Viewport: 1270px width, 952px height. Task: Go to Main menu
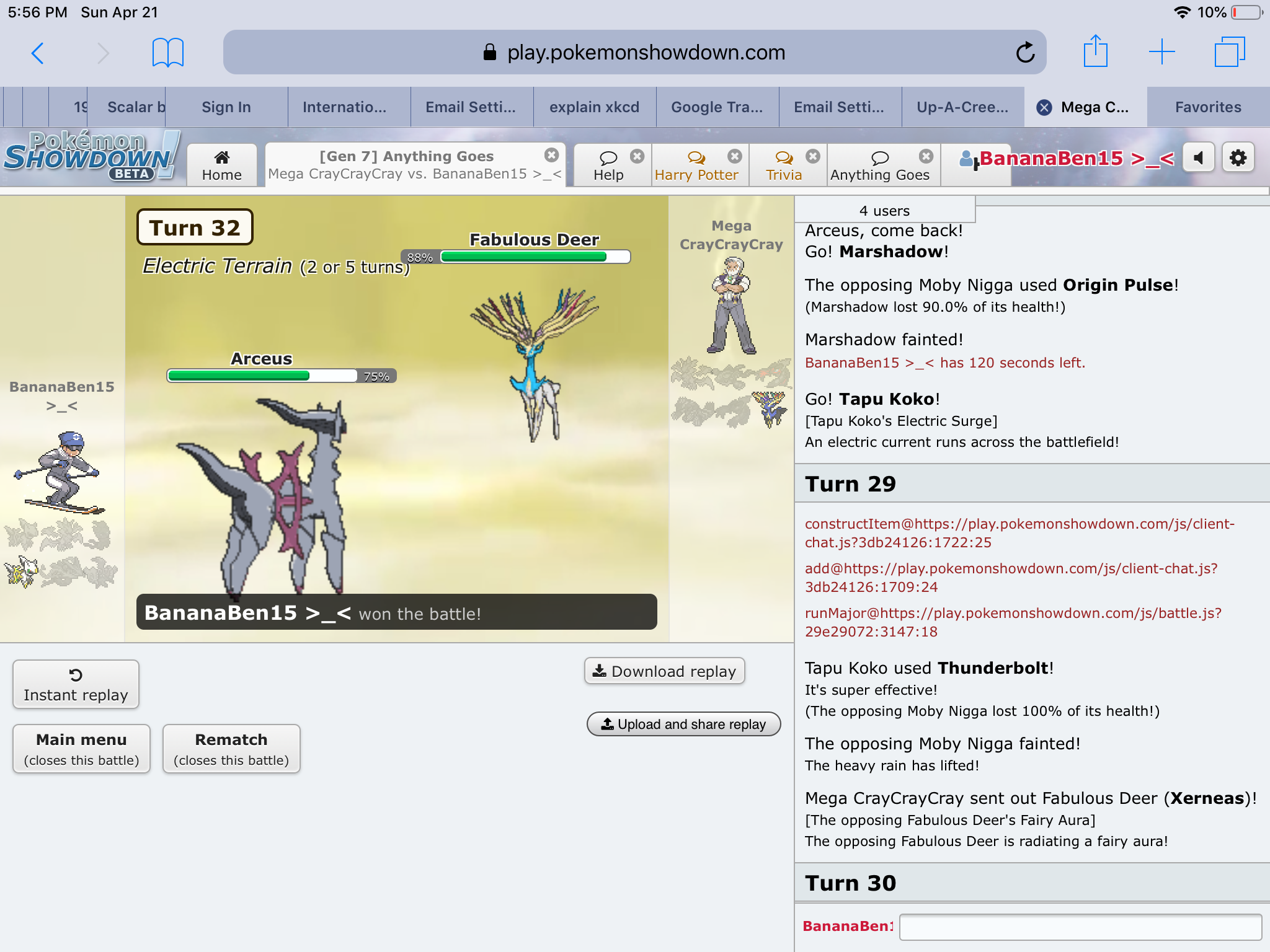pyautogui.click(x=81, y=749)
